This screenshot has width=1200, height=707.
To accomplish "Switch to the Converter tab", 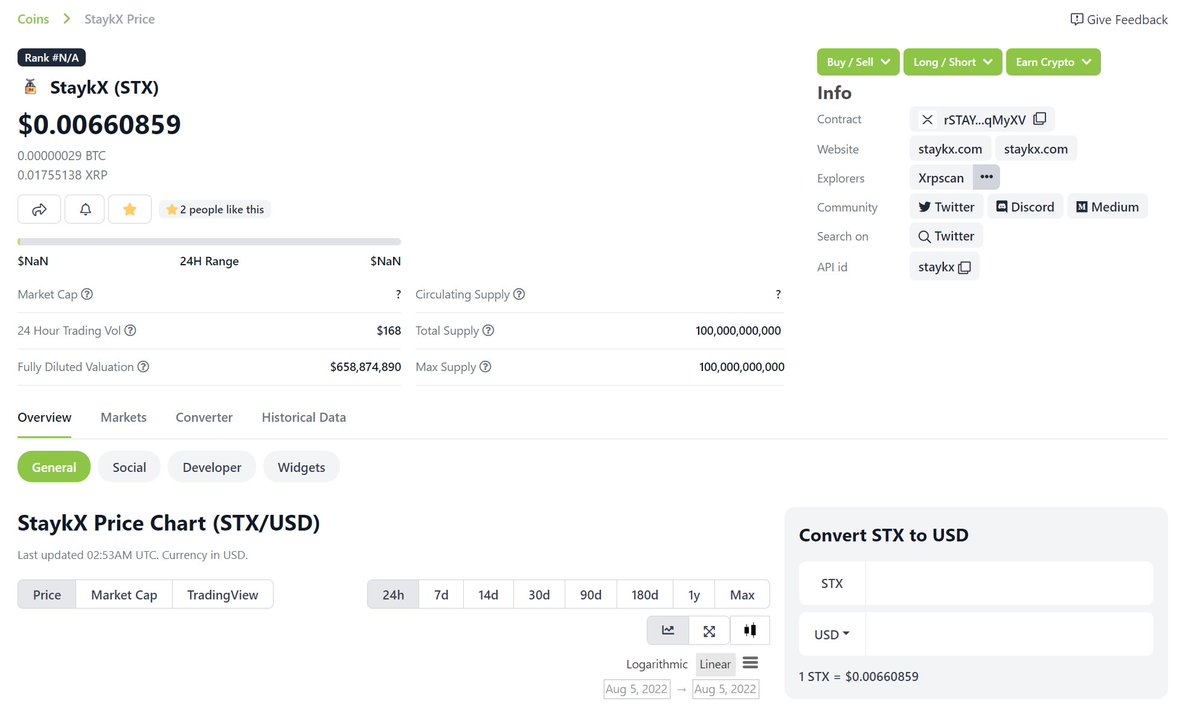I will [x=204, y=417].
